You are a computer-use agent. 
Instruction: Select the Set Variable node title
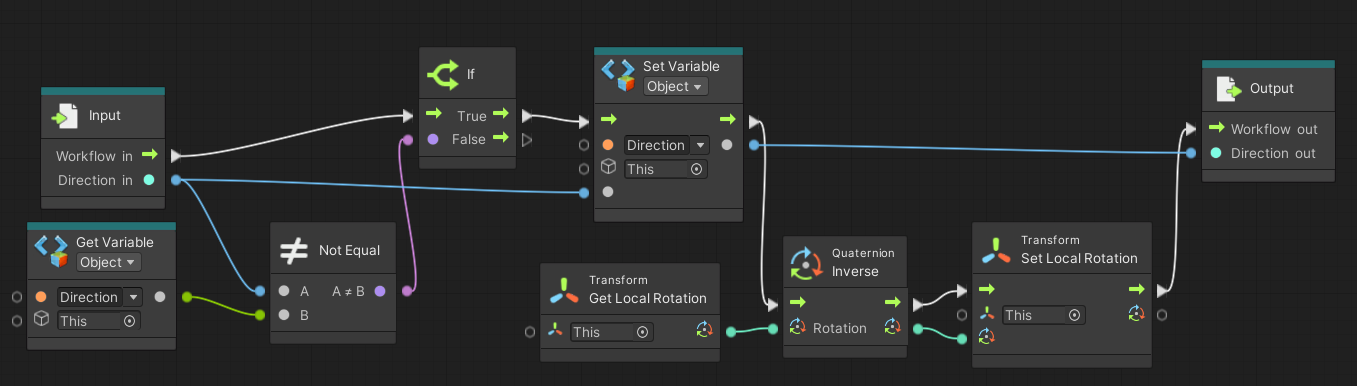coord(681,66)
